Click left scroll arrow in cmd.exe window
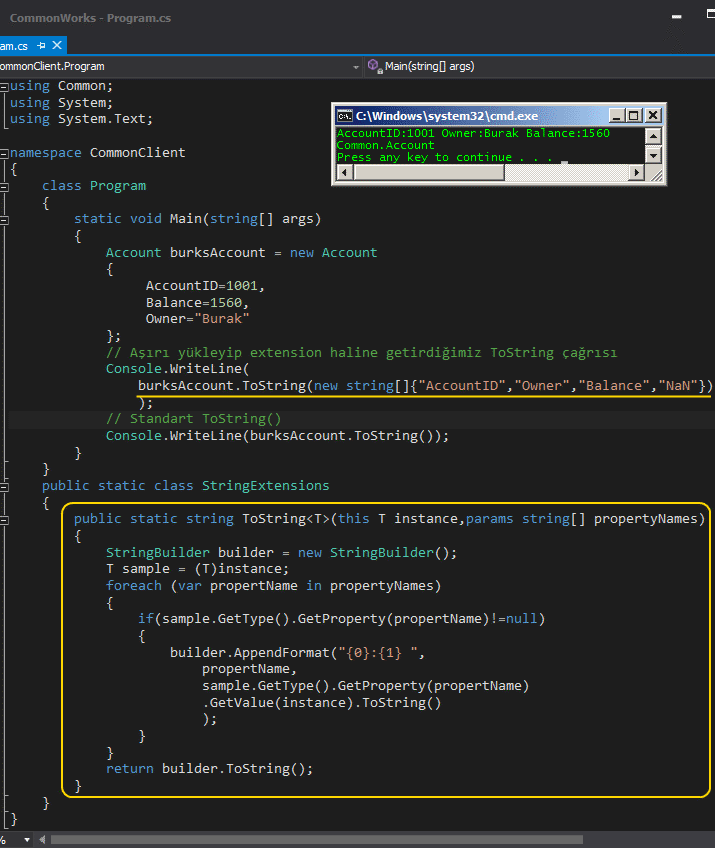715x848 pixels. point(344,173)
